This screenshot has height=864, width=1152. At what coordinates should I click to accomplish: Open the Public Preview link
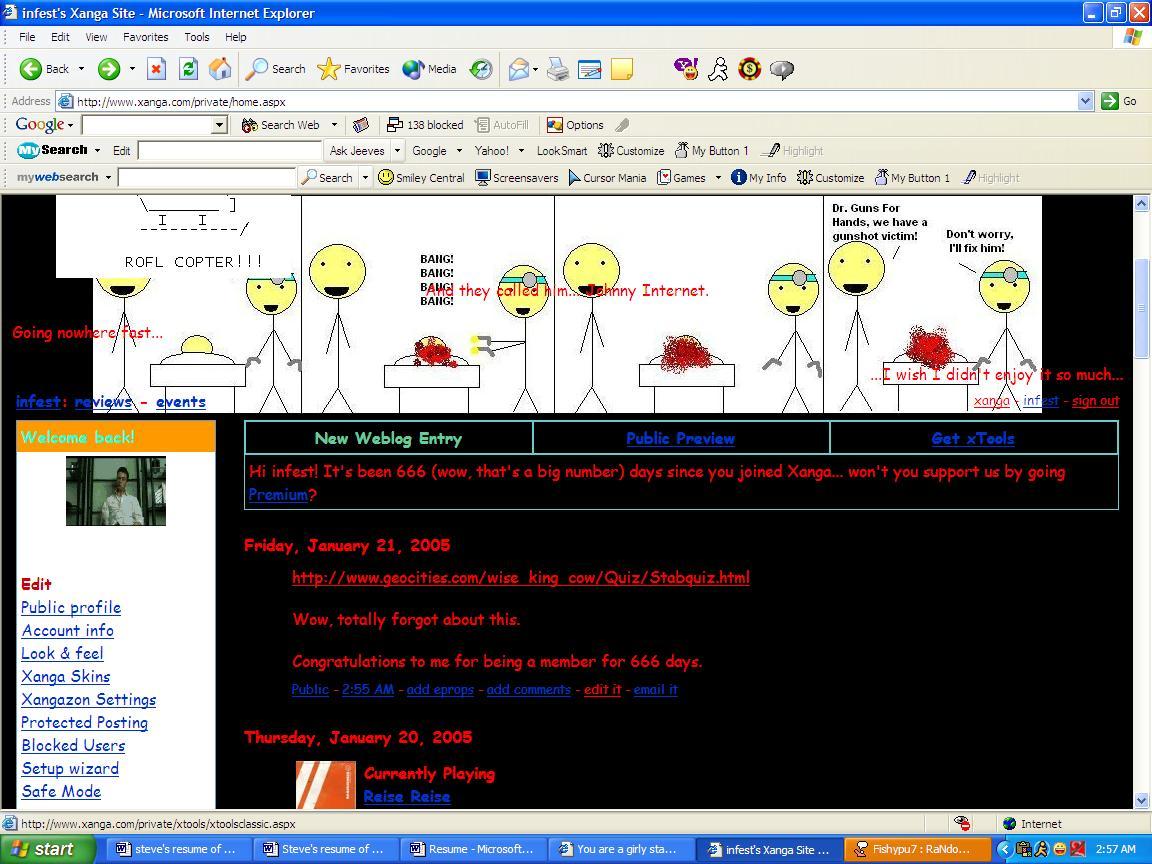coord(680,439)
